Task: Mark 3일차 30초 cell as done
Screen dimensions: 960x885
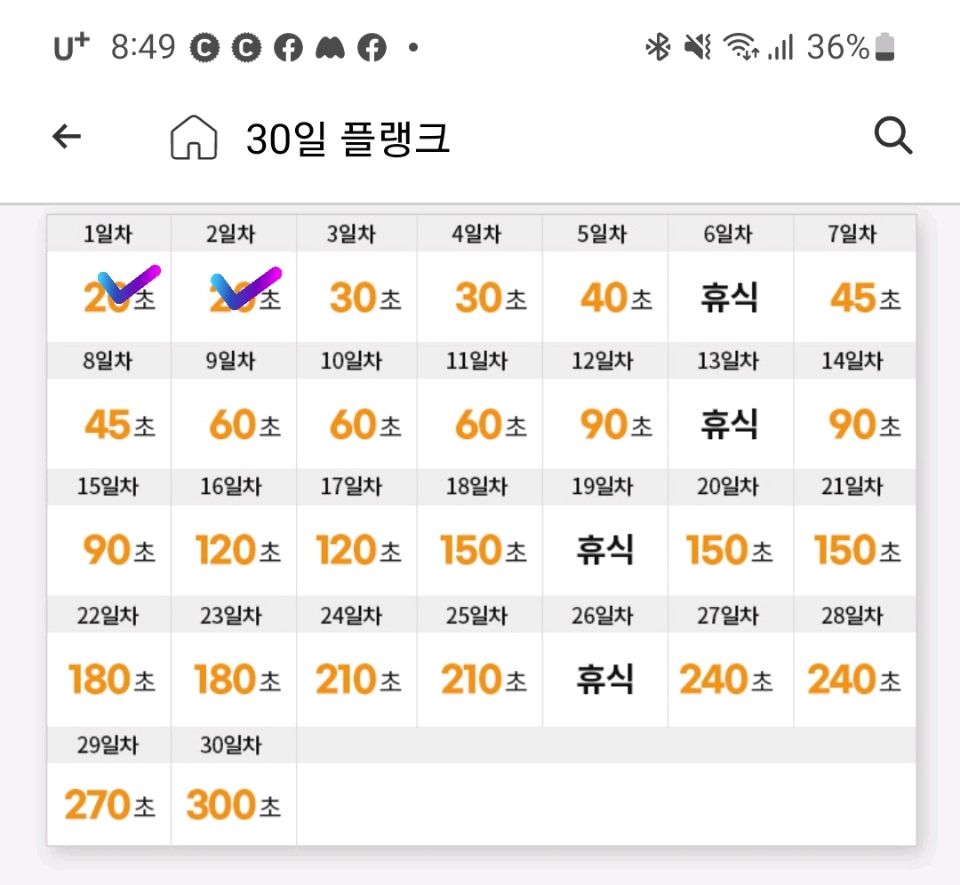Action: click(358, 297)
